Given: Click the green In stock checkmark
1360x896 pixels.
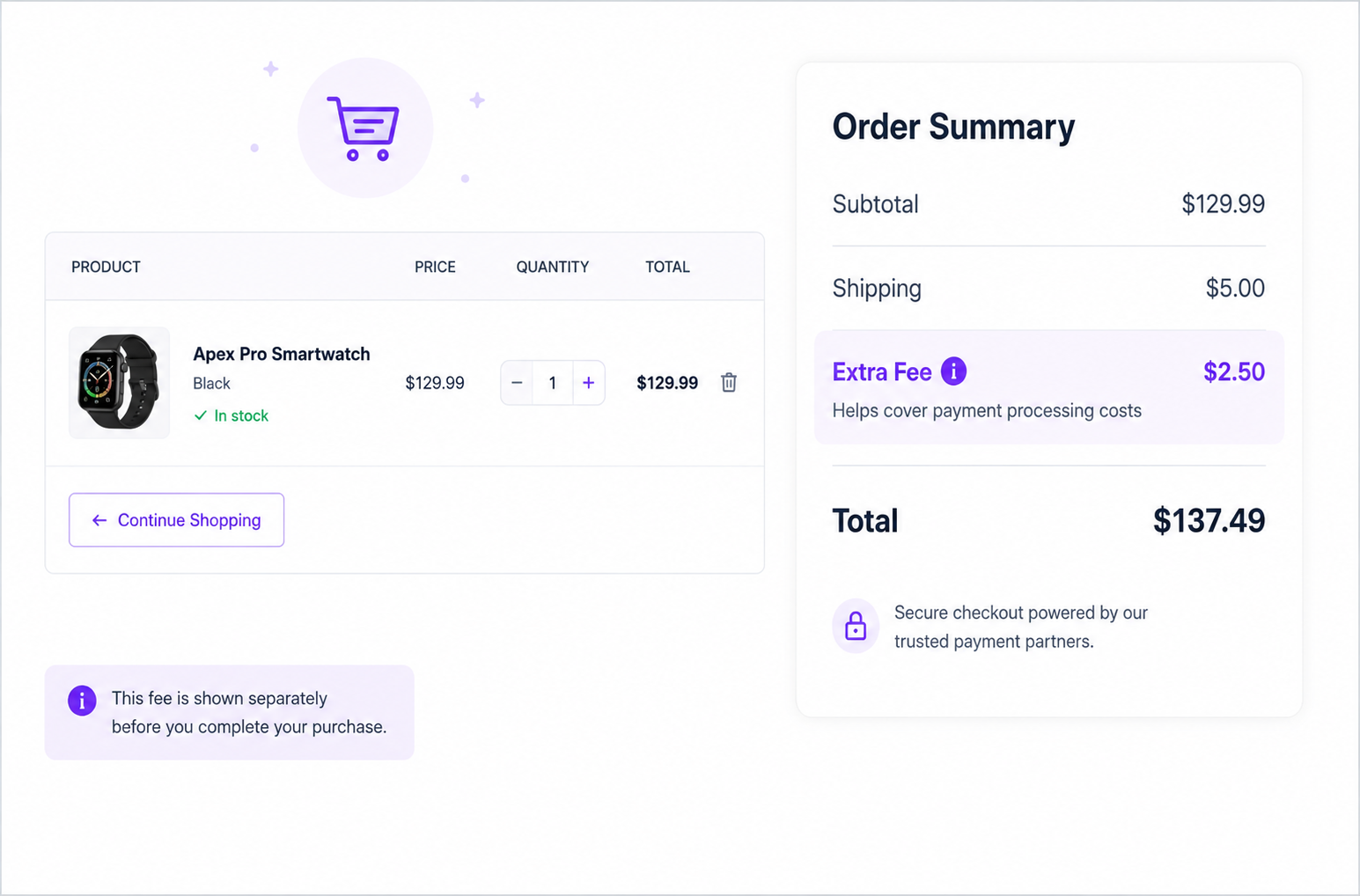Looking at the screenshot, I should point(201,415).
